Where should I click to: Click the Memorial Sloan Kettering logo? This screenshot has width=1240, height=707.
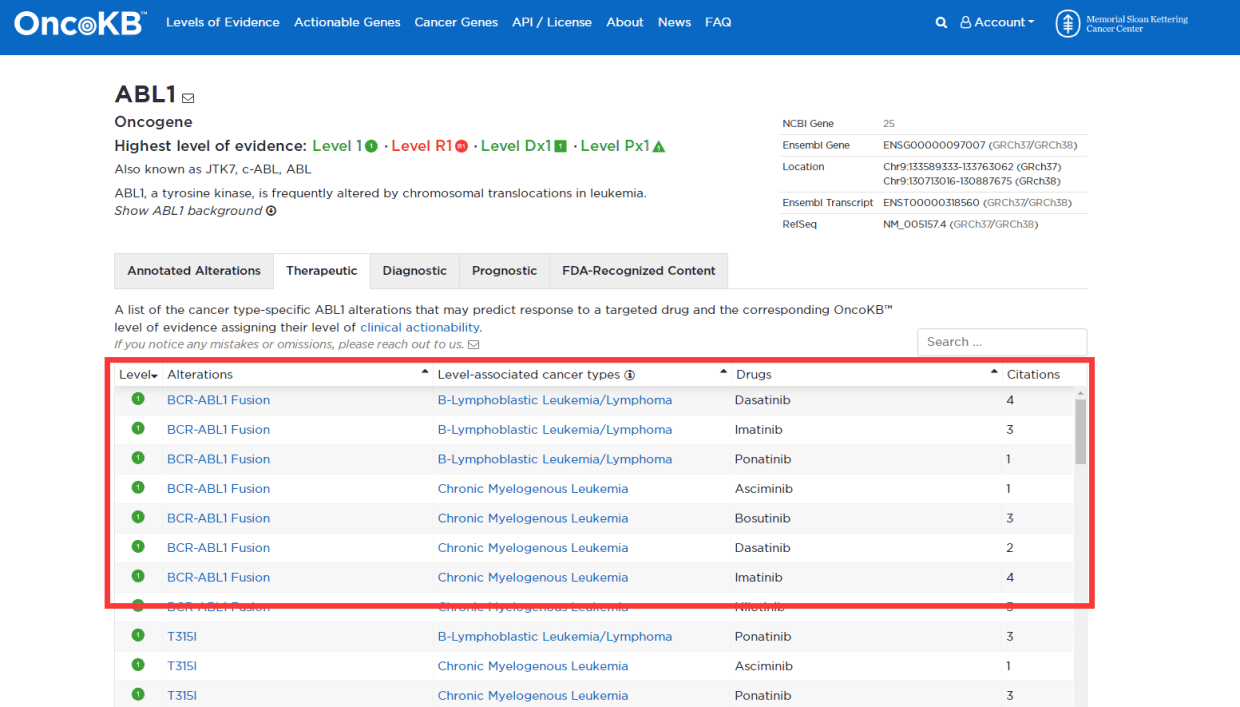(1122, 23)
